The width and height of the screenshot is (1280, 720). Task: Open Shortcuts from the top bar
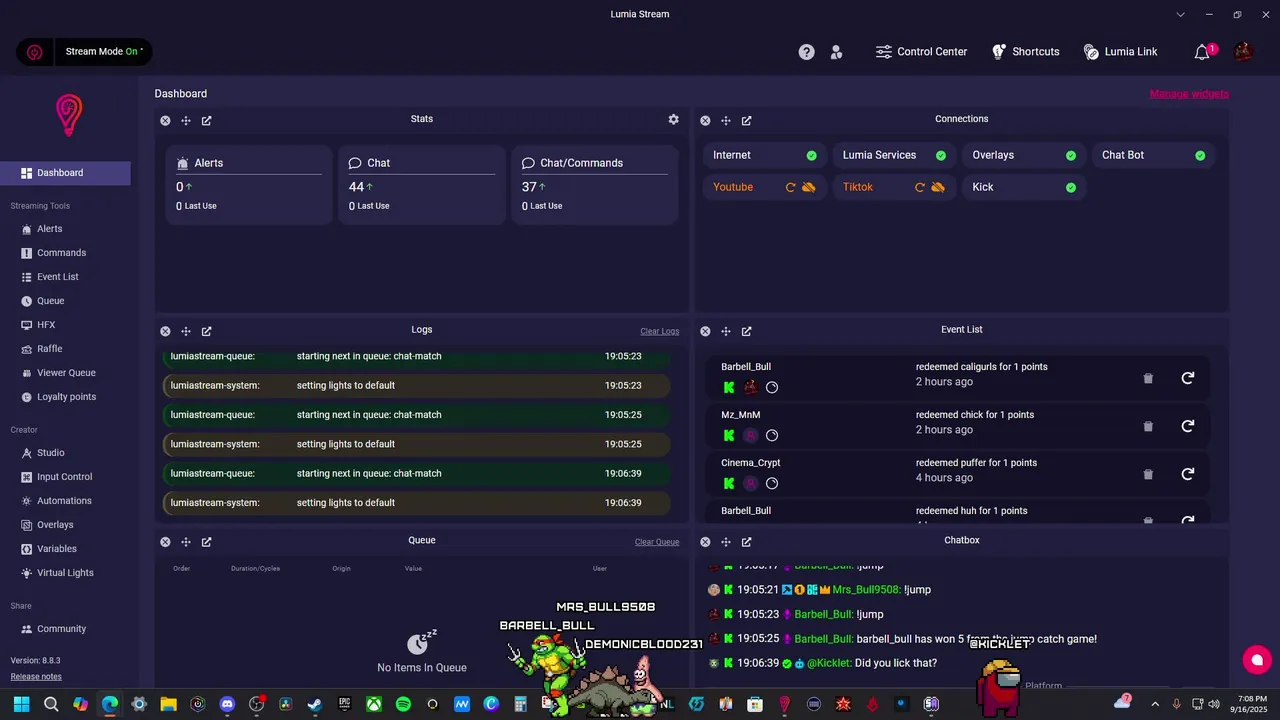point(1025,52)
